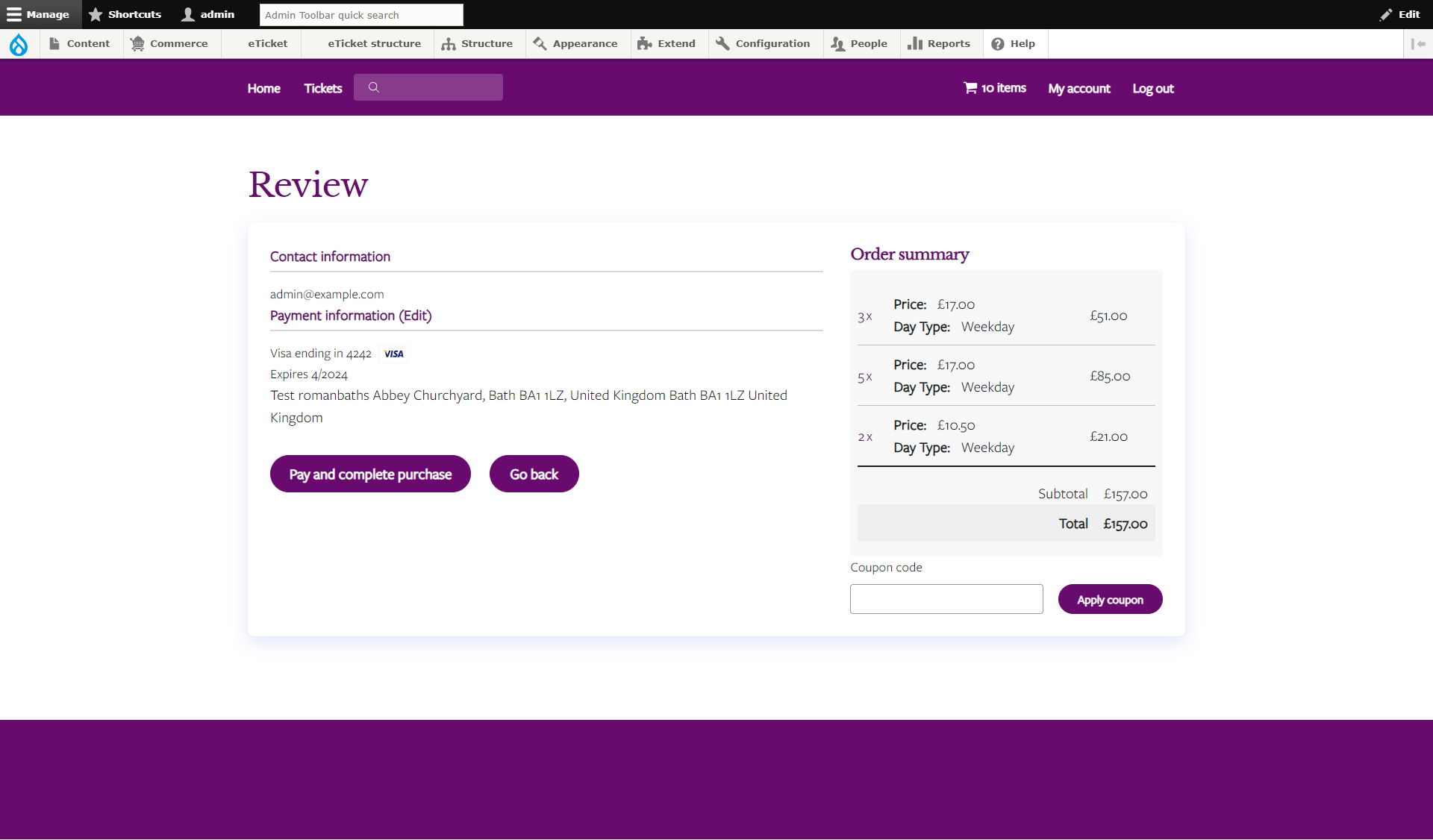The height and width of the screenshot is (840, 1433).
Task: Open the admin user menu
Action: click(208, 14)
